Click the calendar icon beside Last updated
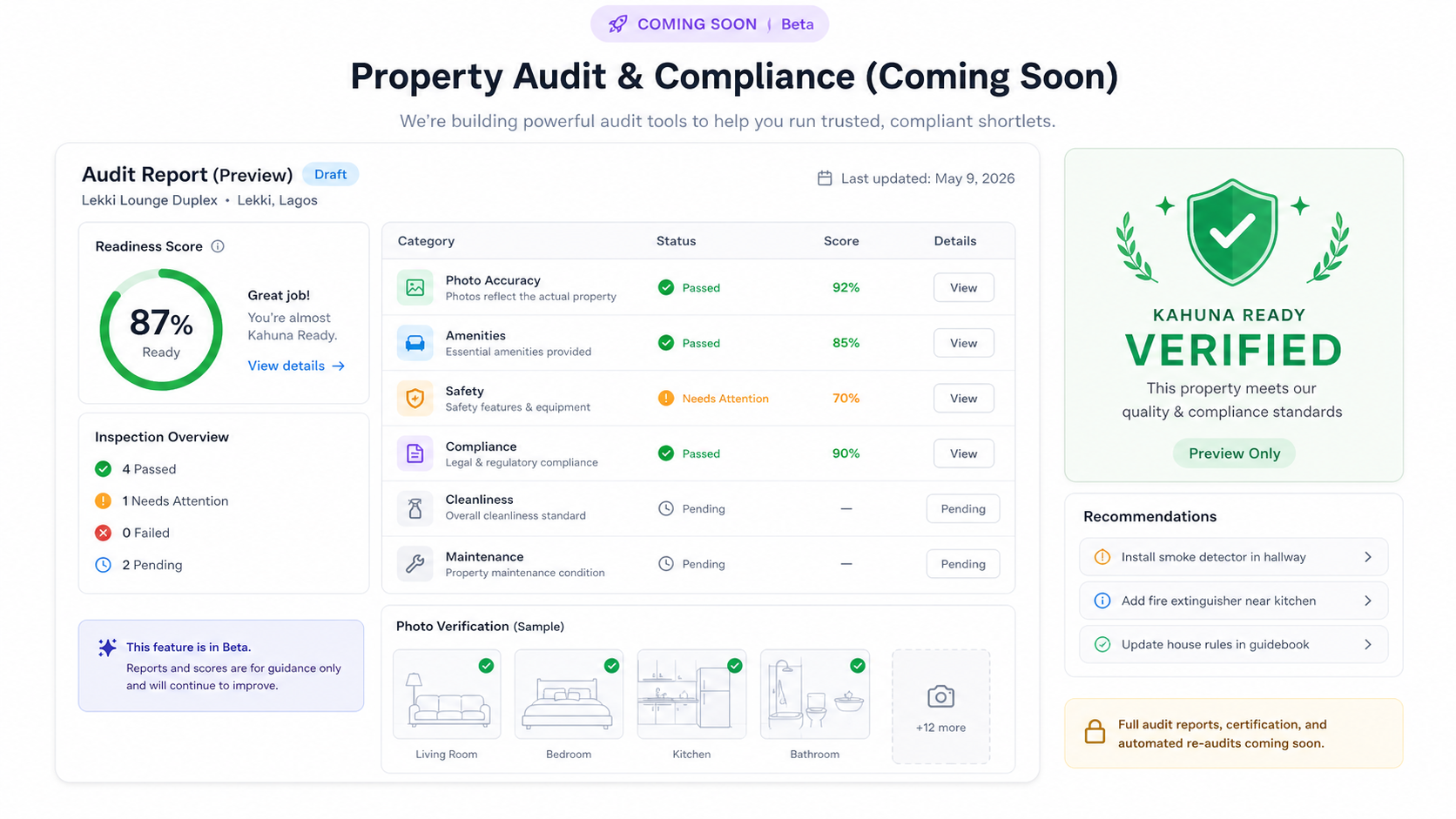Image resolution: width=1456 pixels, height=819 pixels. (x=825, y=178)
